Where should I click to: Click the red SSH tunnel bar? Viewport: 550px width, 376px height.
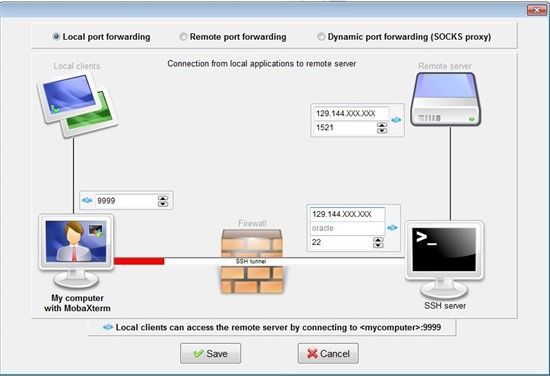[x=139, y=261]
